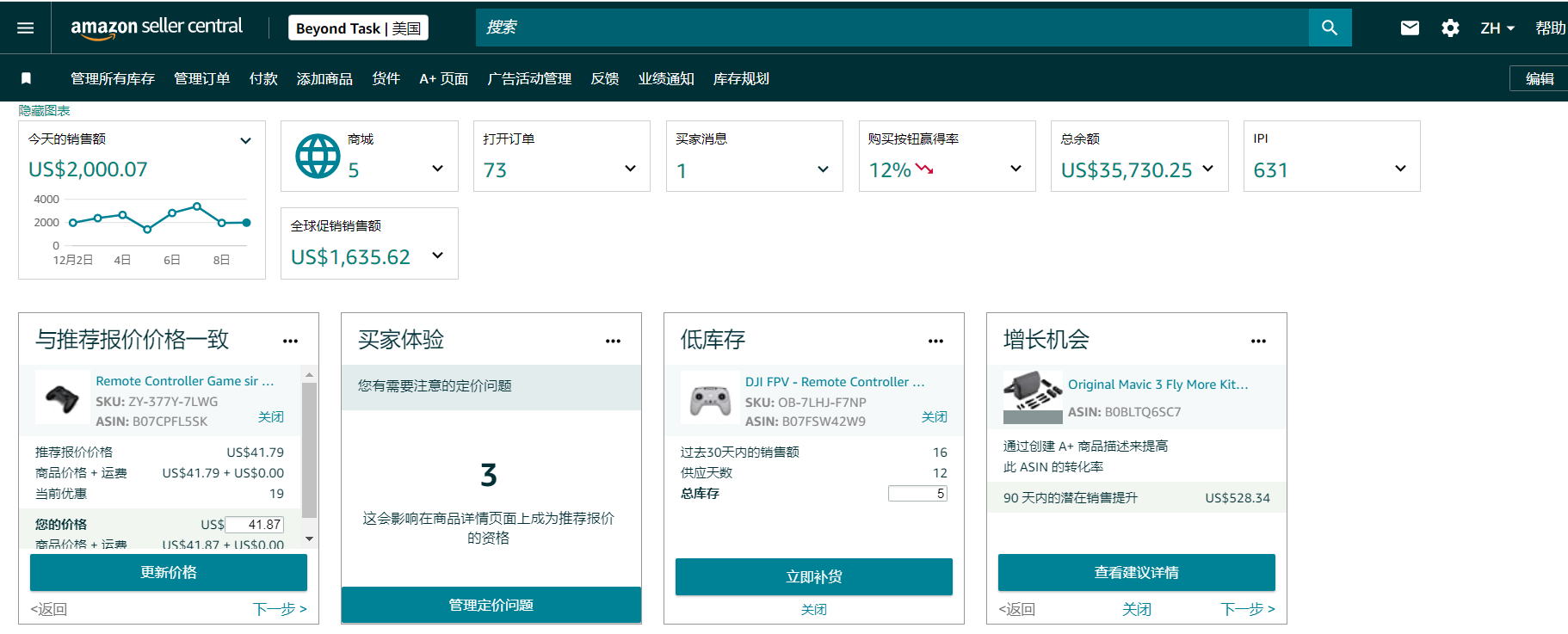The width and height of the screenshot is (1568, 634).
Task: Click the 帮助 help link
Action: point(1551,28)
